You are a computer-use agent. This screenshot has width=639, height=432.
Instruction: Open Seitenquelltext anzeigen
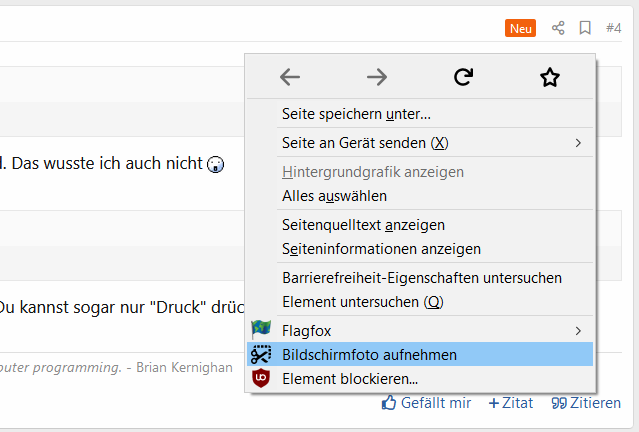pos(363,225)
